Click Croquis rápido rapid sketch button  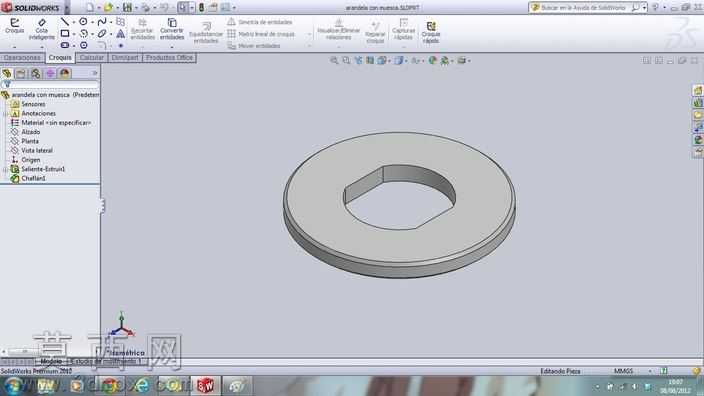431,32
